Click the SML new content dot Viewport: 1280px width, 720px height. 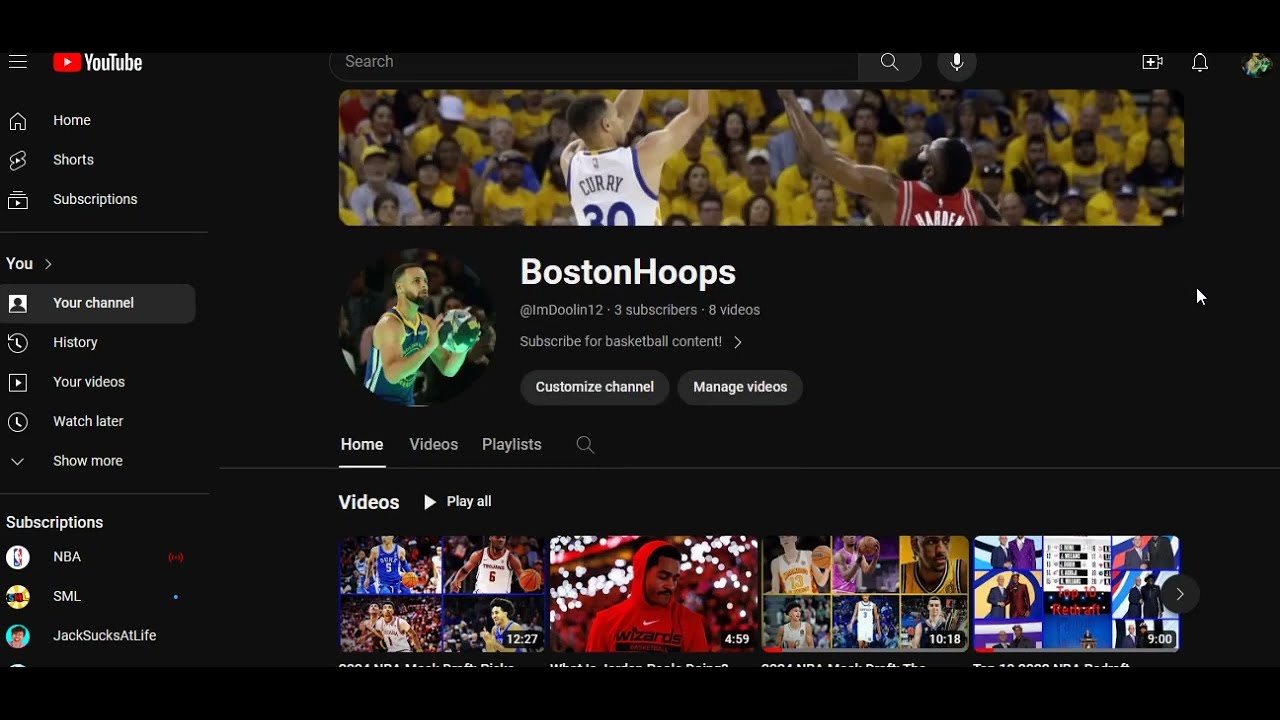[176, 597]
